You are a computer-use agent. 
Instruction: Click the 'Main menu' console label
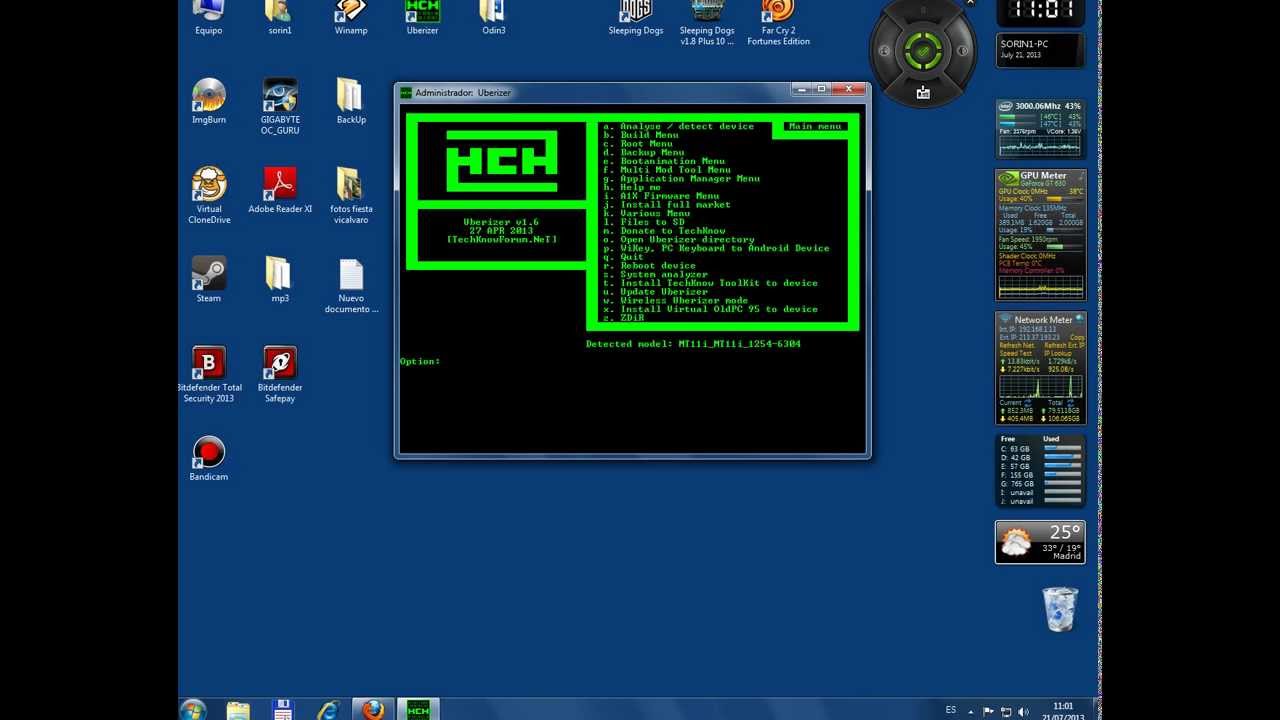tap(815, 127)
